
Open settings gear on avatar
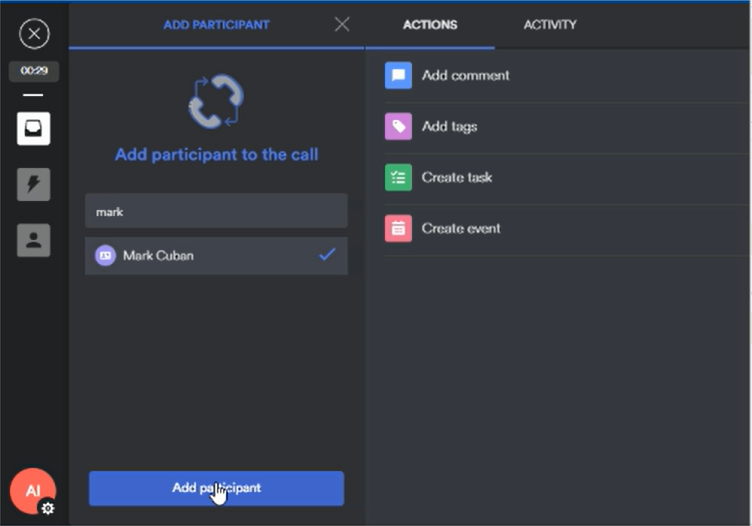[47, 508]
